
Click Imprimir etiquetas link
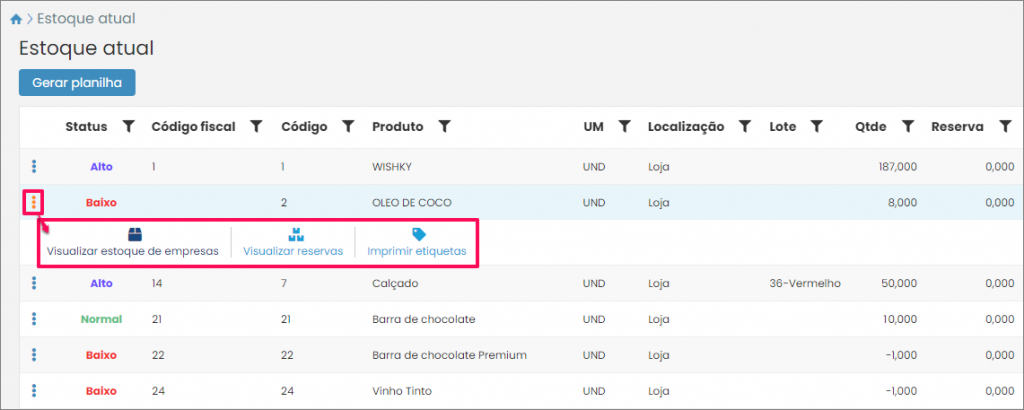(417, 243)
